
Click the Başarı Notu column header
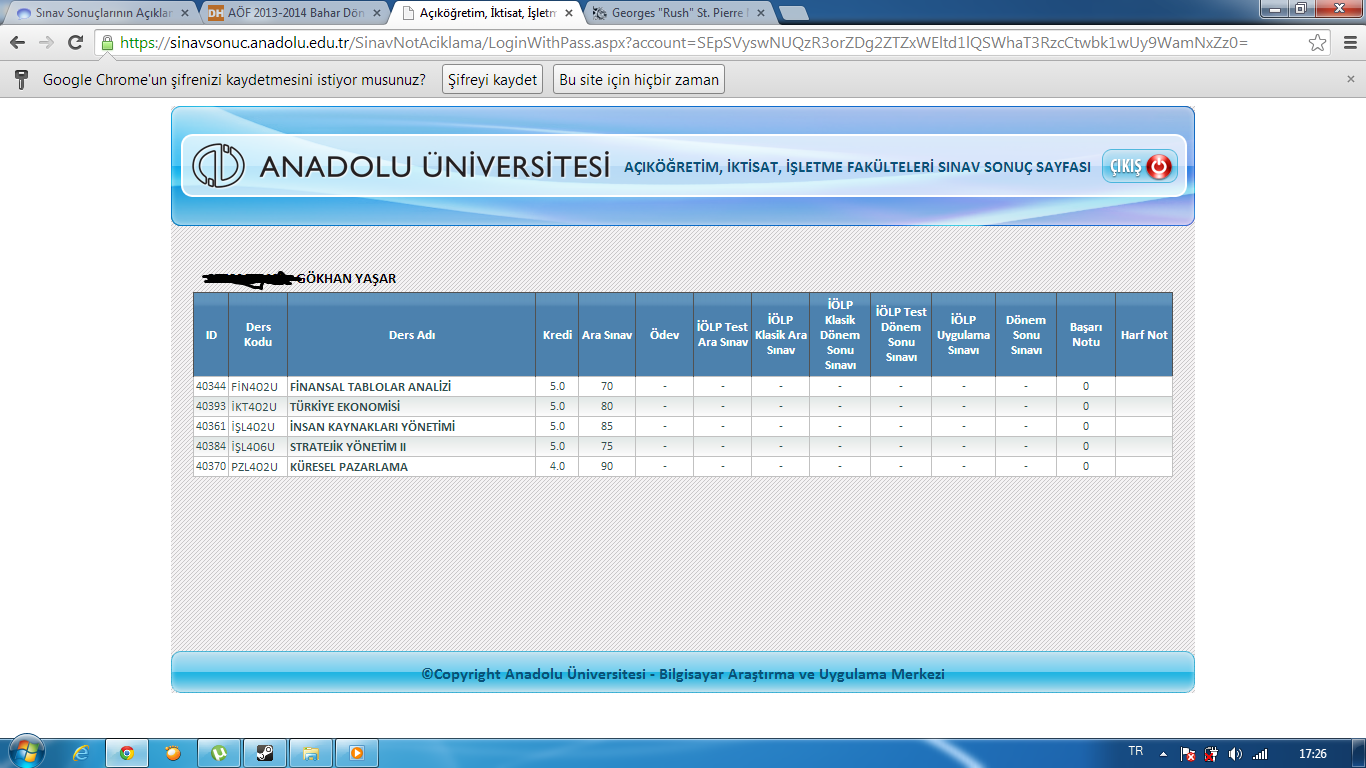[1086, 335]
